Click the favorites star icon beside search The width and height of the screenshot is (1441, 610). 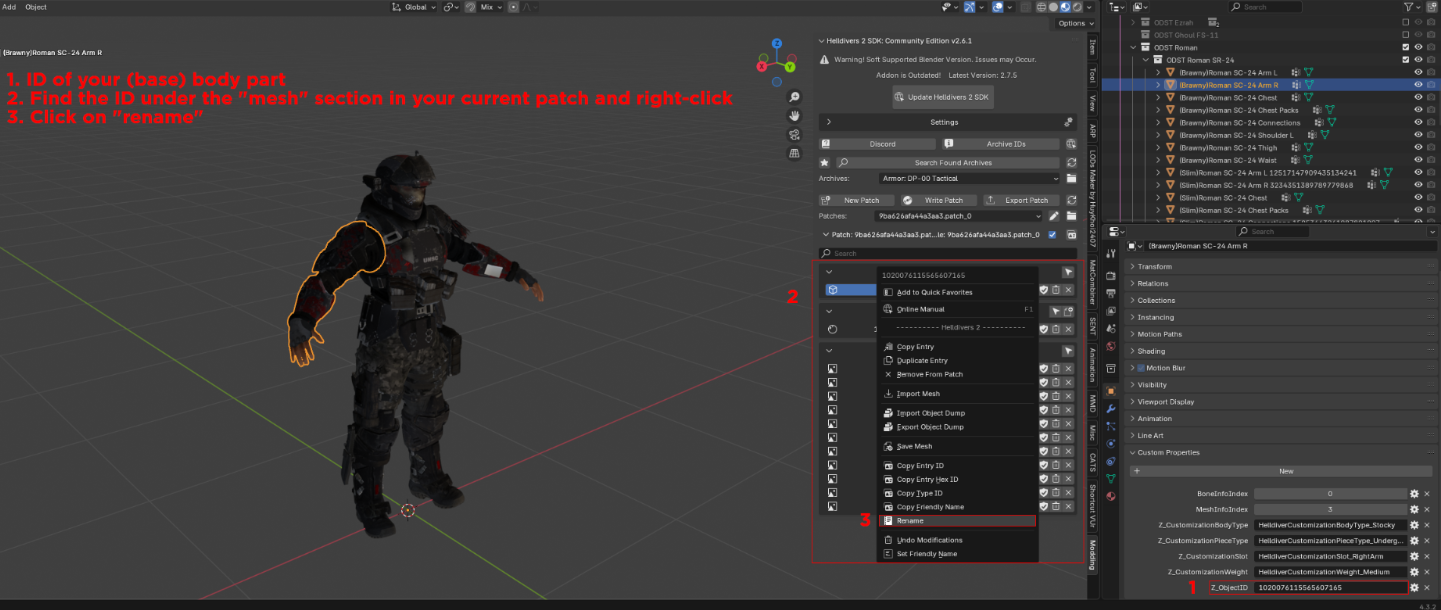coord(824,162)
